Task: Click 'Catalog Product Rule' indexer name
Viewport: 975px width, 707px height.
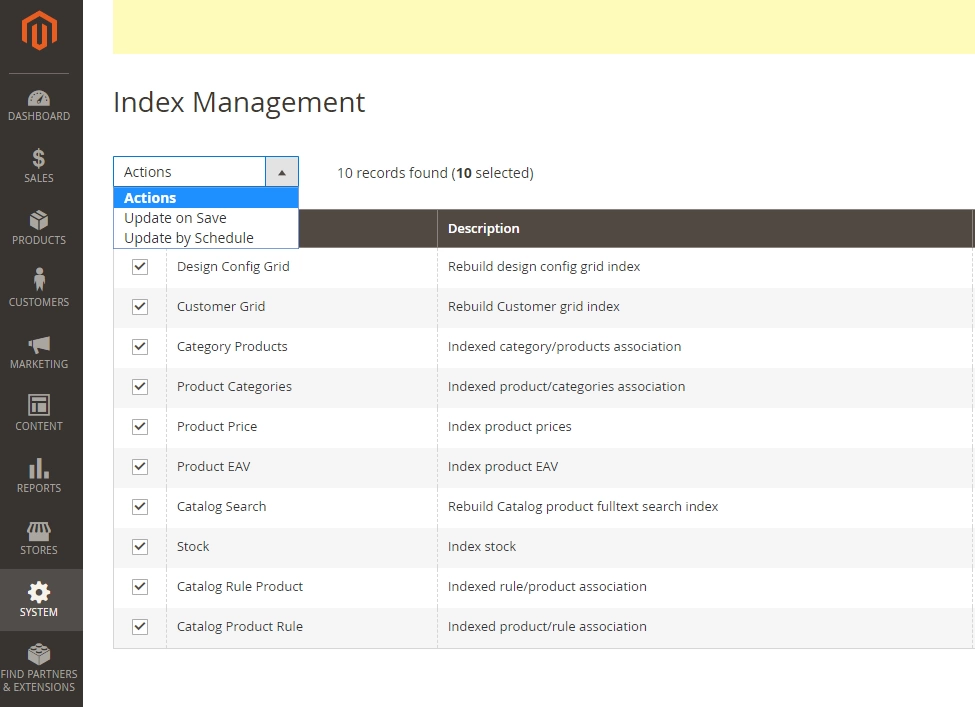Action: click(240, 627)
